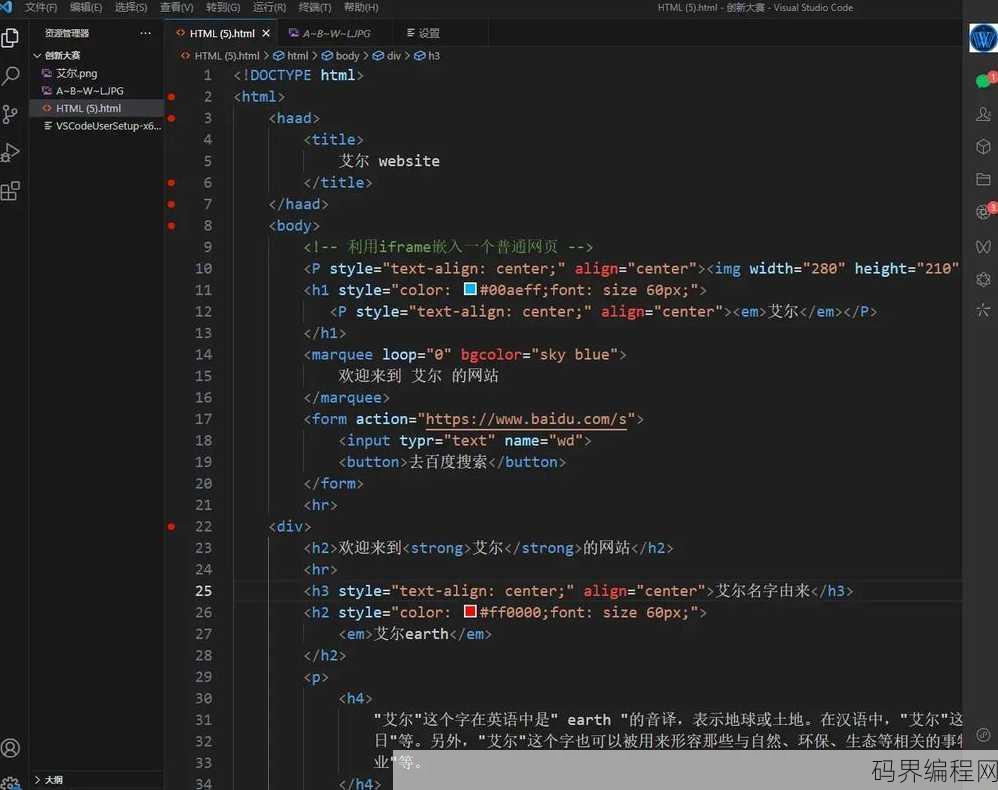Open the green chat bubble icon
Viewport: 998px width, 790px height.
(x=983, y=80)
